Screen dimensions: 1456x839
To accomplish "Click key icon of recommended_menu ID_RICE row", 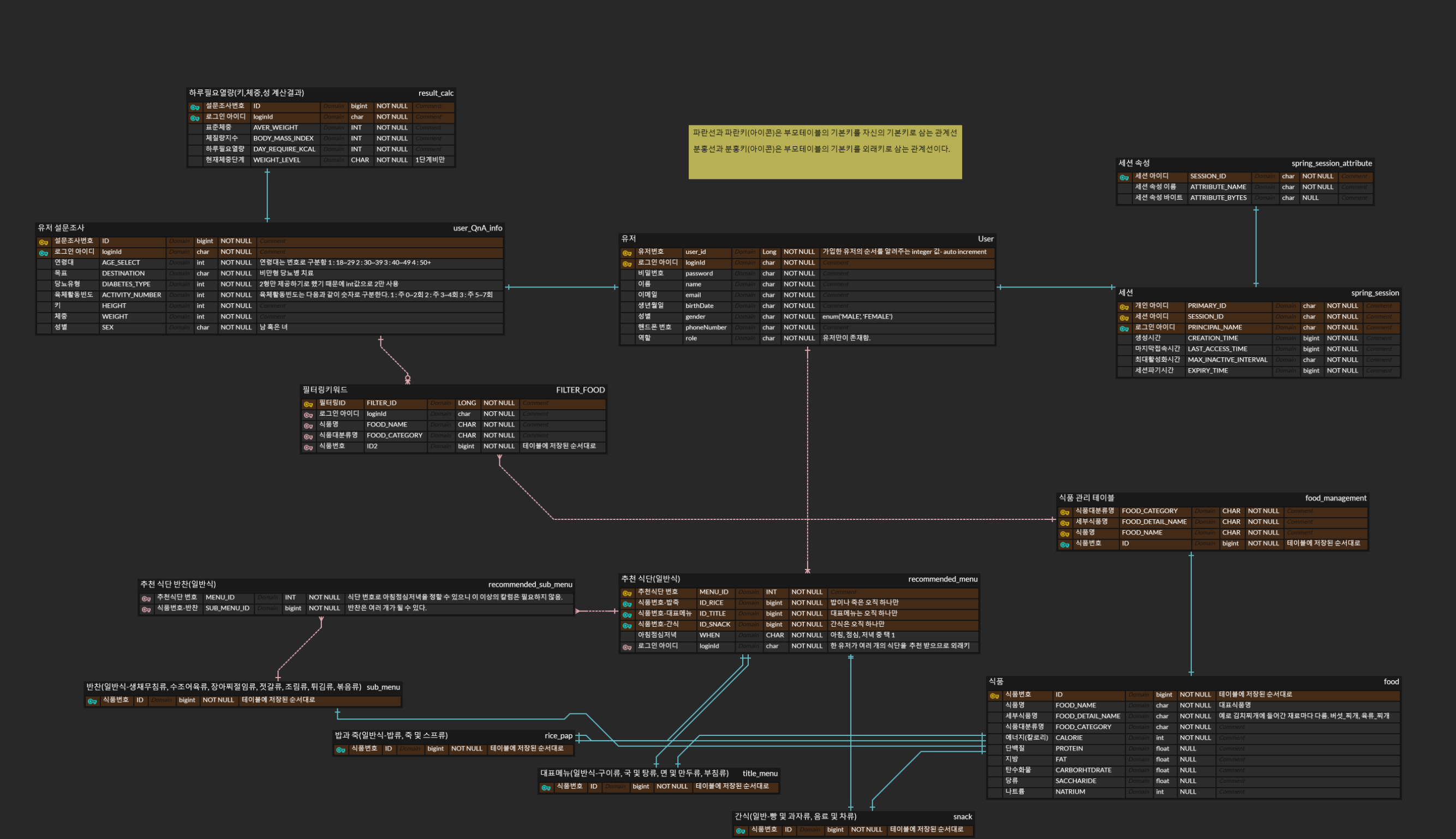I will [x=627, y=604].
